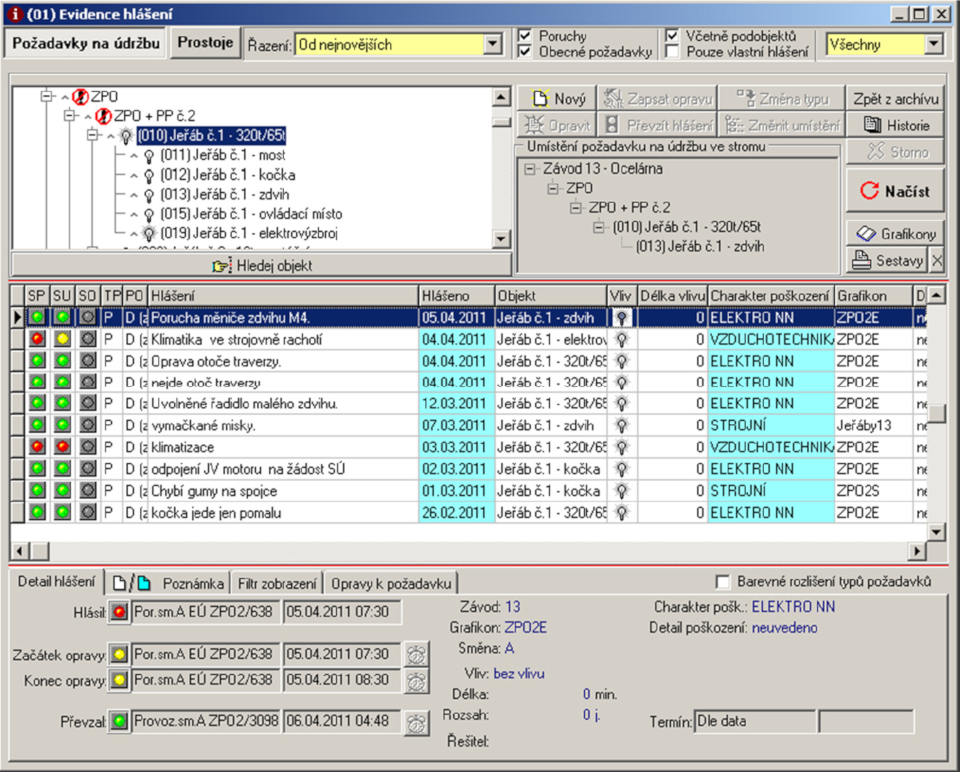Collapse the ZPO tree node
Image resolution: width=960 pixels, height=772 pixels.
click(47, 96)
